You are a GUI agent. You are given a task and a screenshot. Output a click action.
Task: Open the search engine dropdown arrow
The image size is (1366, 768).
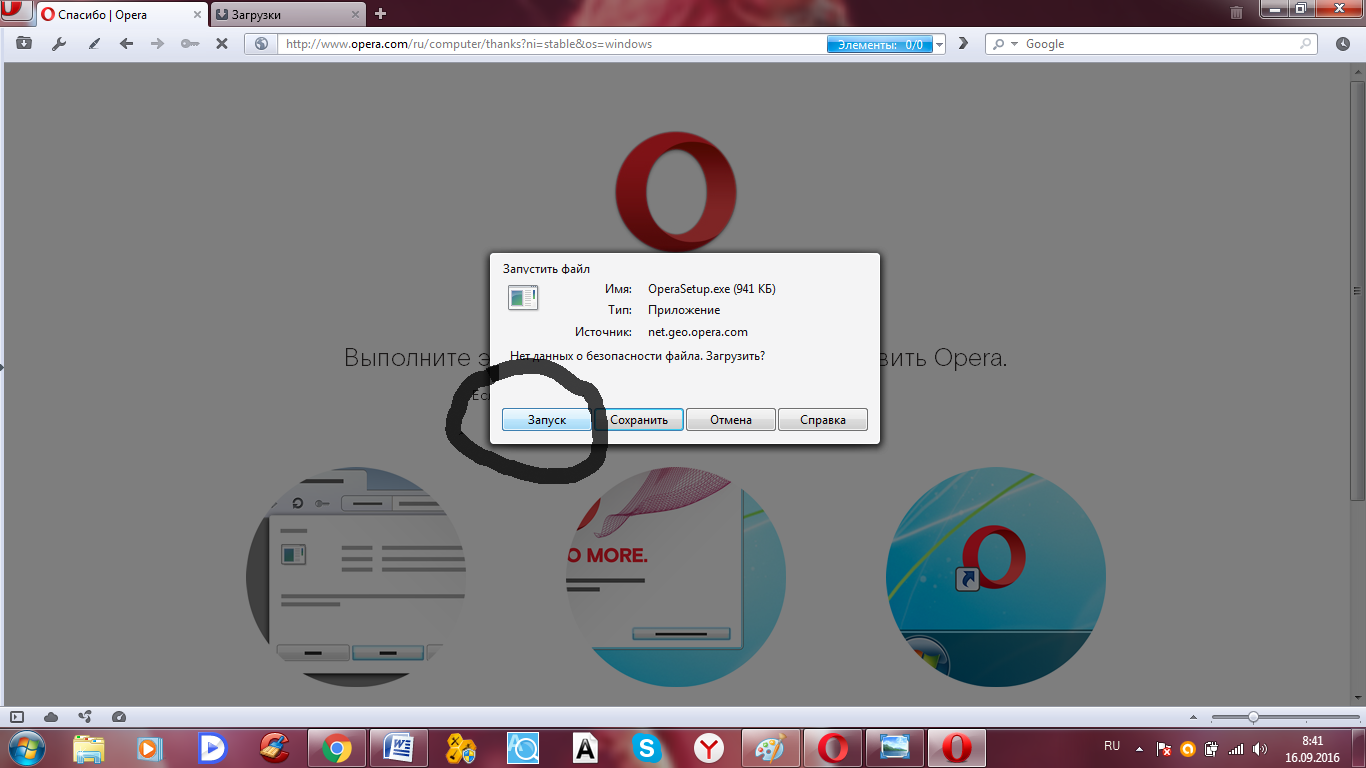(1014, 44)
